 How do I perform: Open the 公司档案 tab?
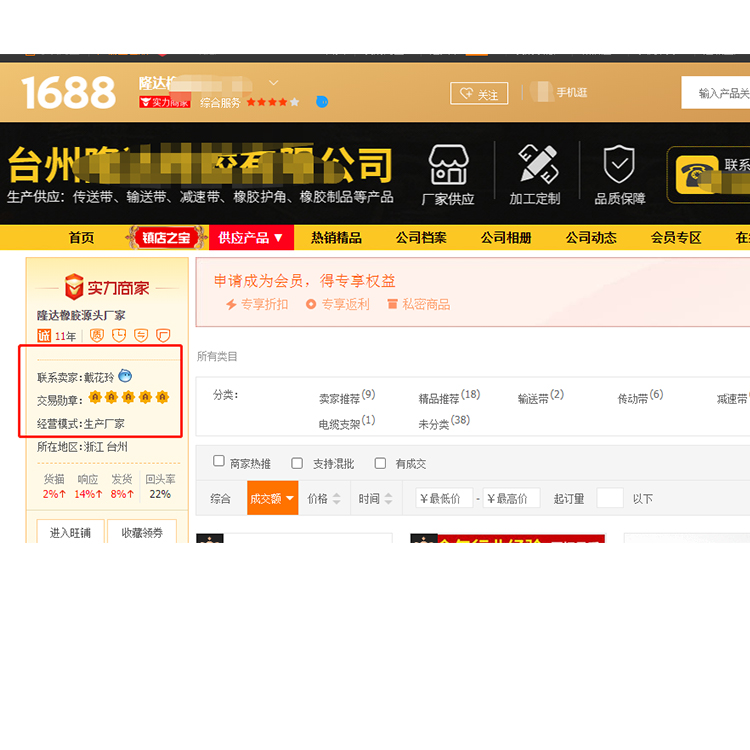click(x=421, y=238)
